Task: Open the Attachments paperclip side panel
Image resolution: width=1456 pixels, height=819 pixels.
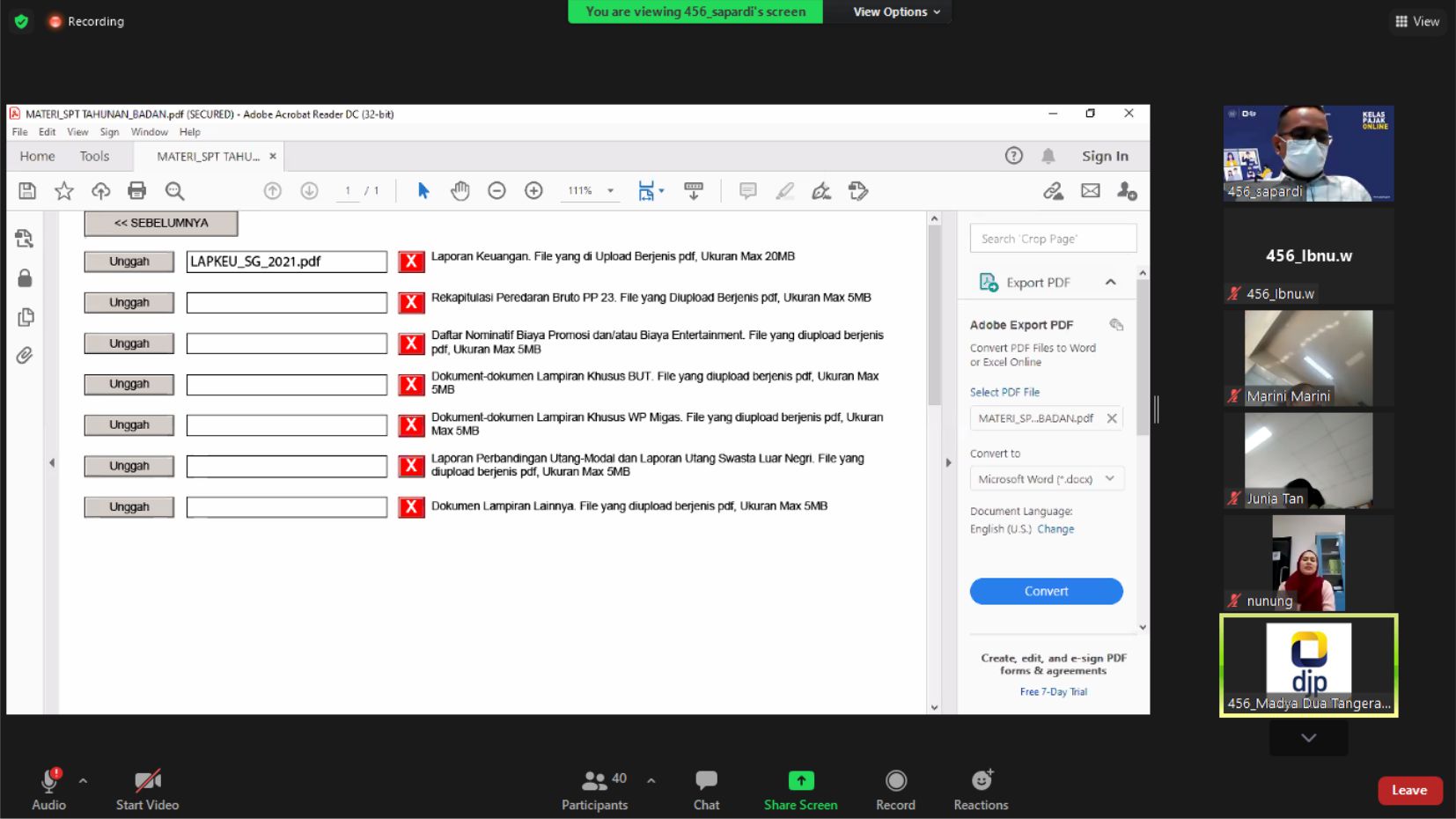Action: [25, 356]
